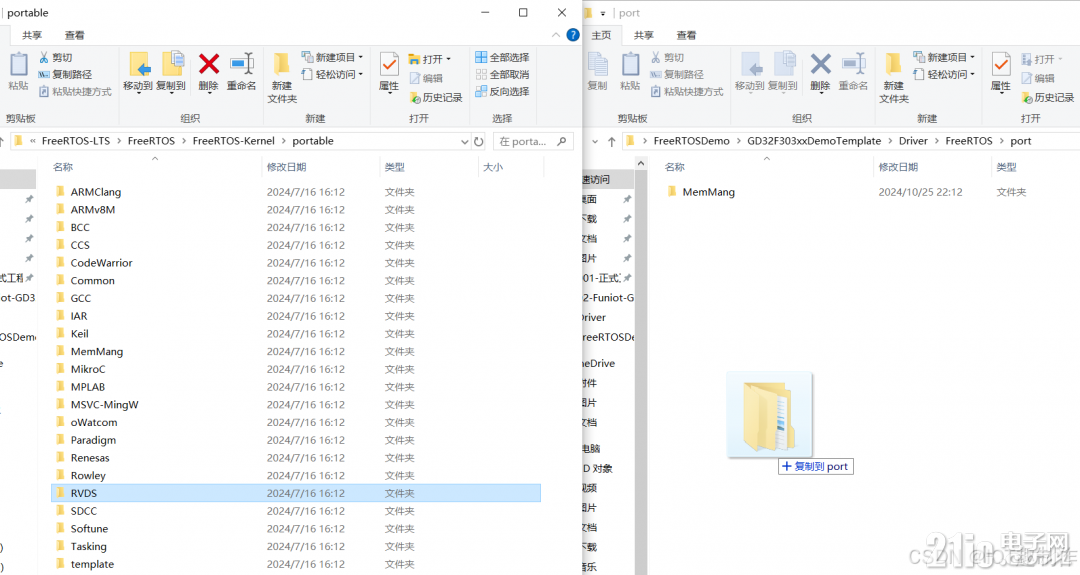Click New folder in portable window ribbon
This screenshot has width=1080, height=575.
pyautogui.click(x=282, y=78)
